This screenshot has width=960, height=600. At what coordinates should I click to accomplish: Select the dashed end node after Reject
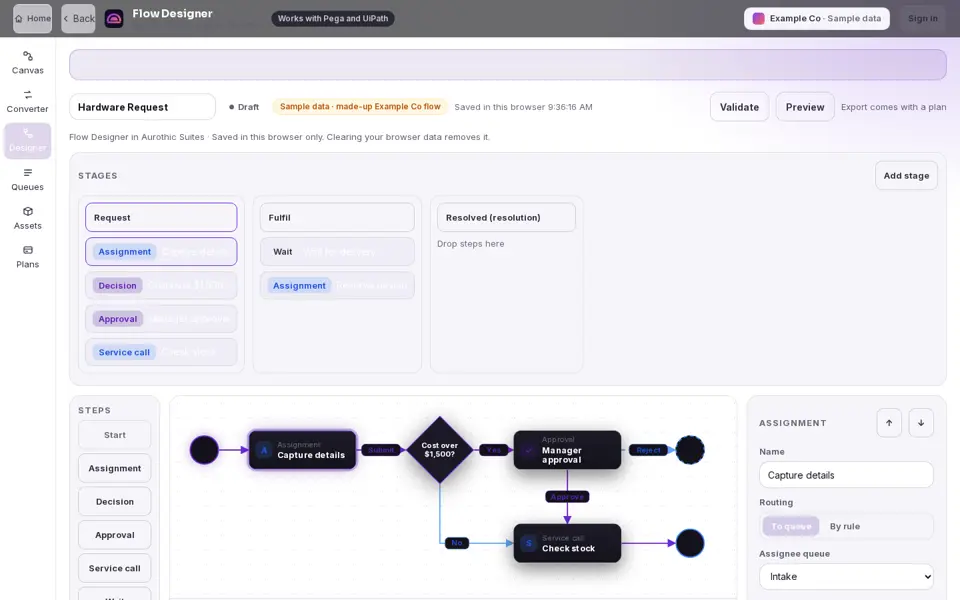tap(690, 450)
